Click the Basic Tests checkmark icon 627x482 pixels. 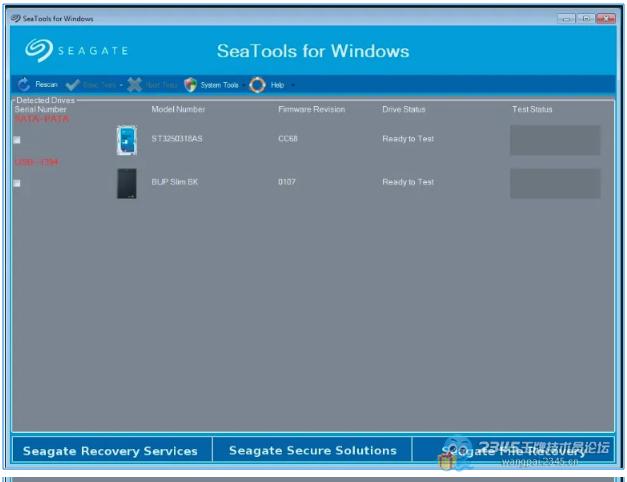(x=72, y=85)
